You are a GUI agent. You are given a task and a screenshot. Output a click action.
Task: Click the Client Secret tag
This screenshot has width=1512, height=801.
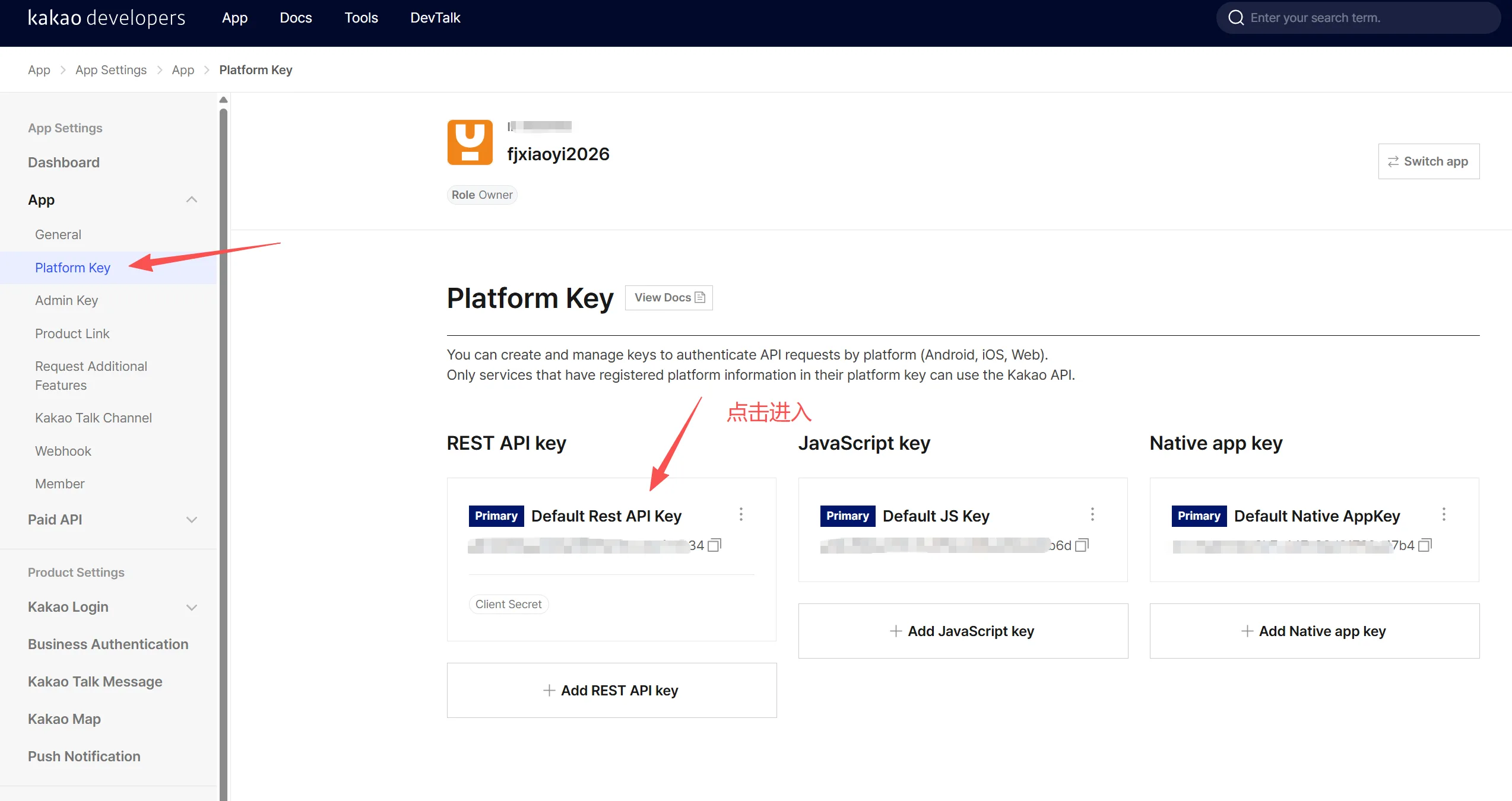pos(508,604)
